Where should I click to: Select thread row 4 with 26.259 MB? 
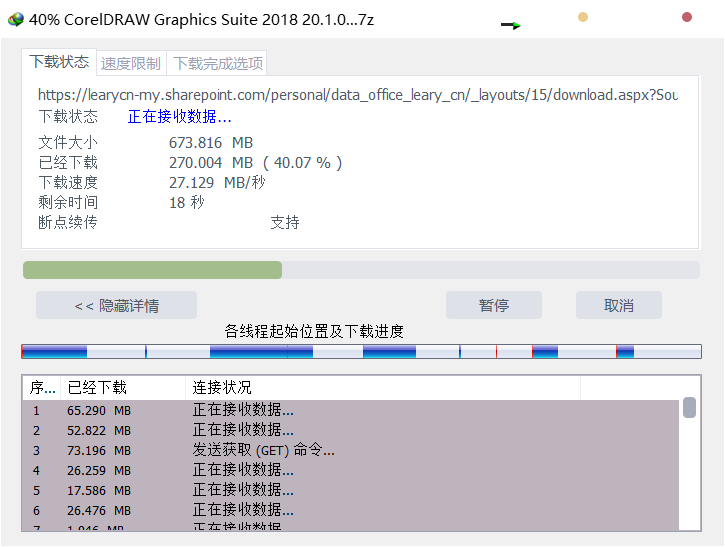click(x=350, y=470)
